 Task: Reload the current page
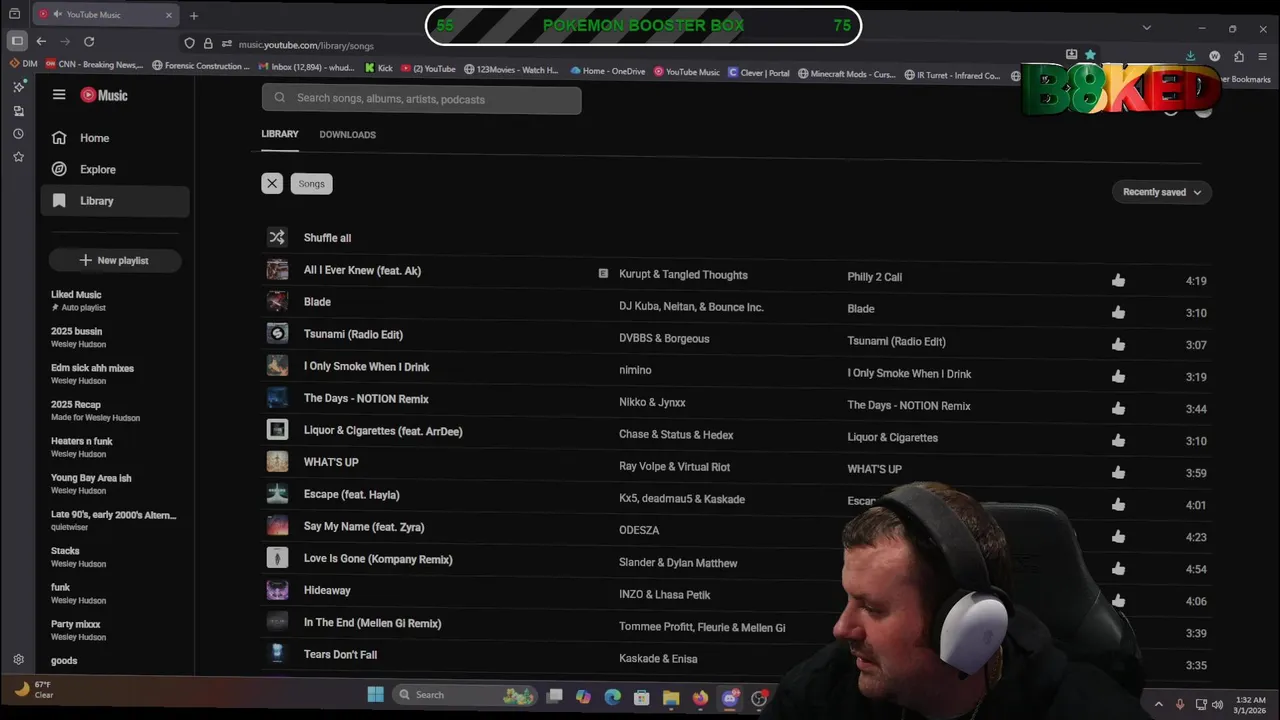pos(89,41)
